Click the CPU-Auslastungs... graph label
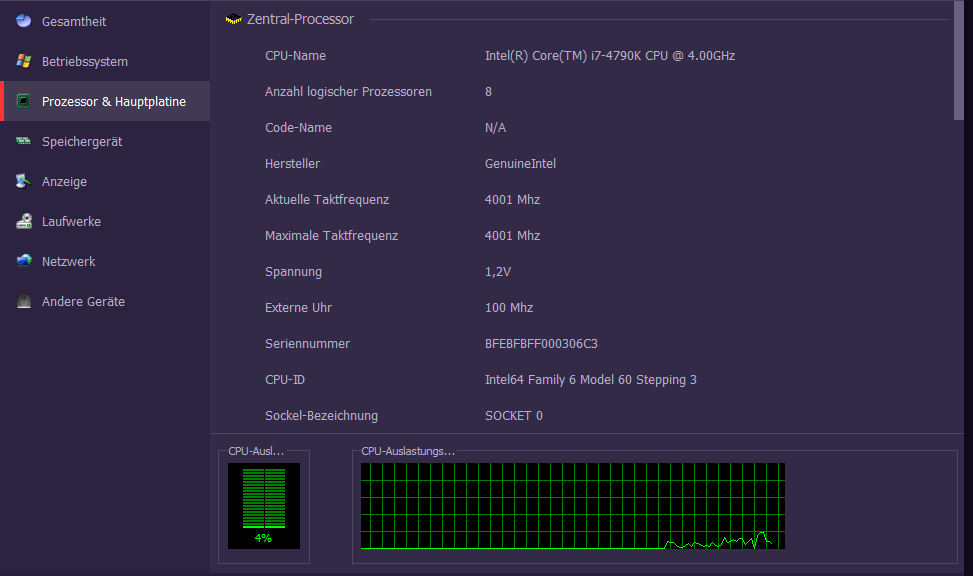The image size is (973, 576). [408, 451]
